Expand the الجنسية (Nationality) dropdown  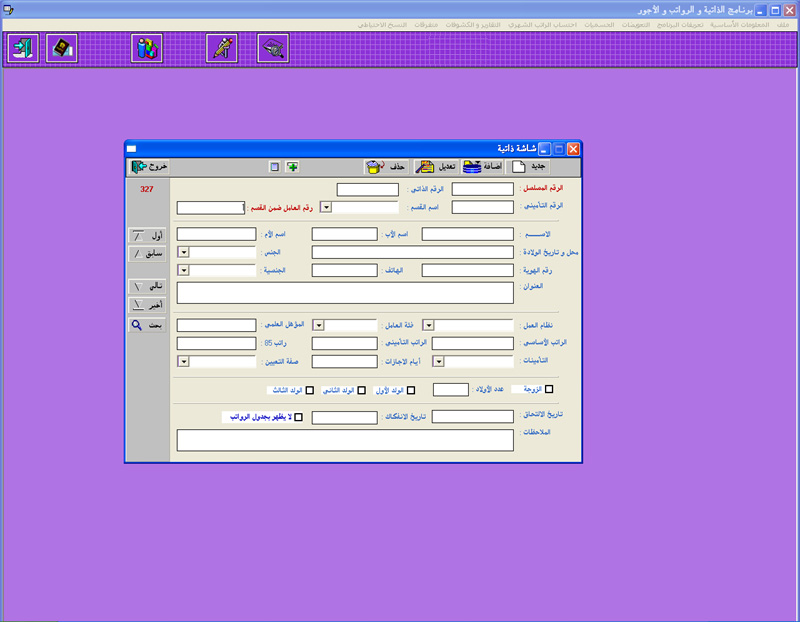pos(184,269)
